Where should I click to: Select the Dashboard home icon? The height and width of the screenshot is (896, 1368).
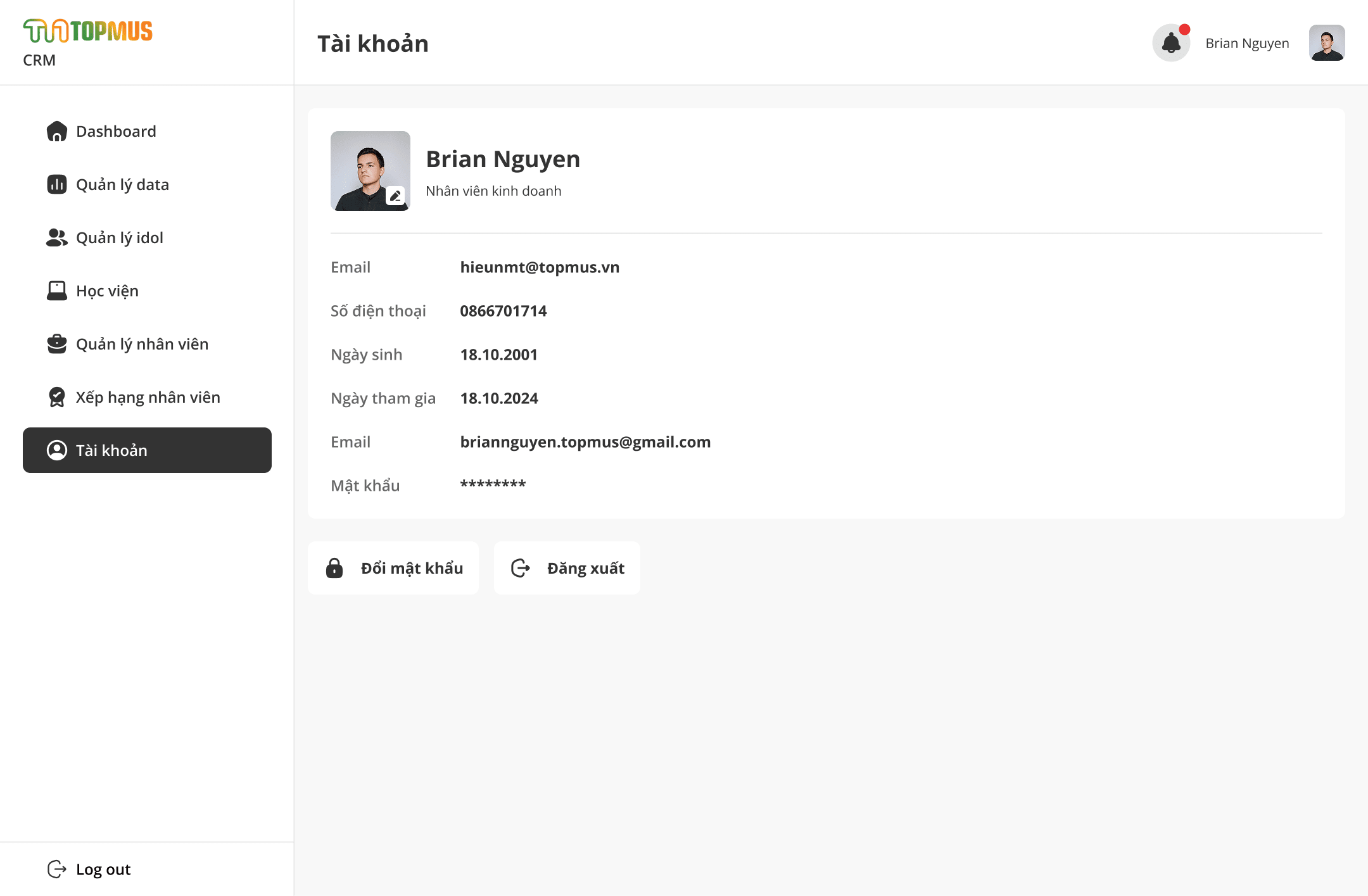pyautogui.click(x=56, y=131)
